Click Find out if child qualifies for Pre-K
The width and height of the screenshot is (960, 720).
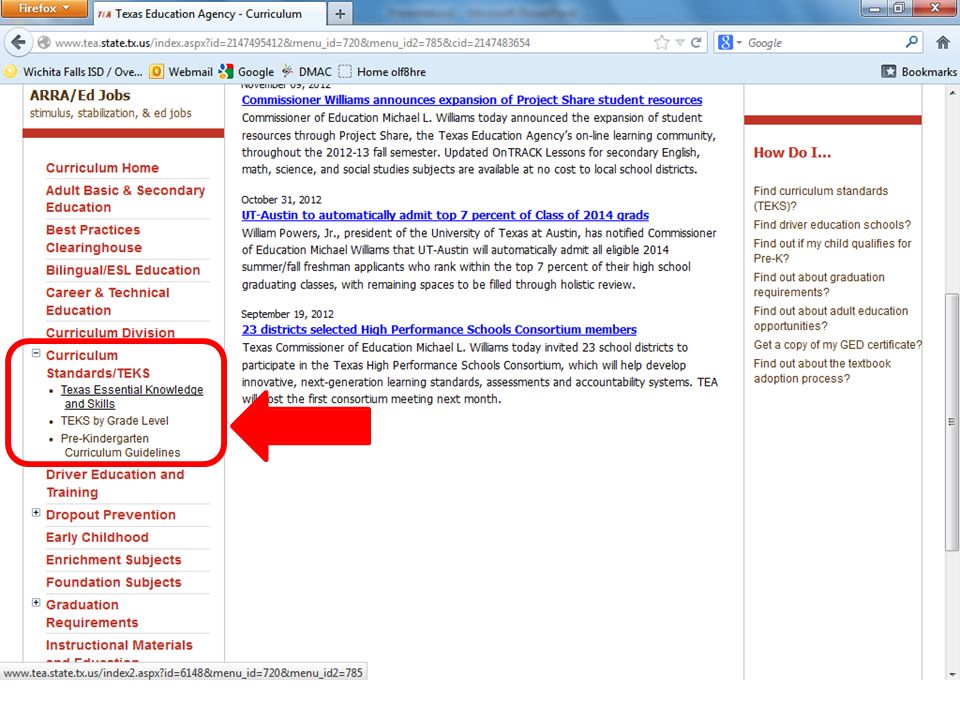(832, 251)
